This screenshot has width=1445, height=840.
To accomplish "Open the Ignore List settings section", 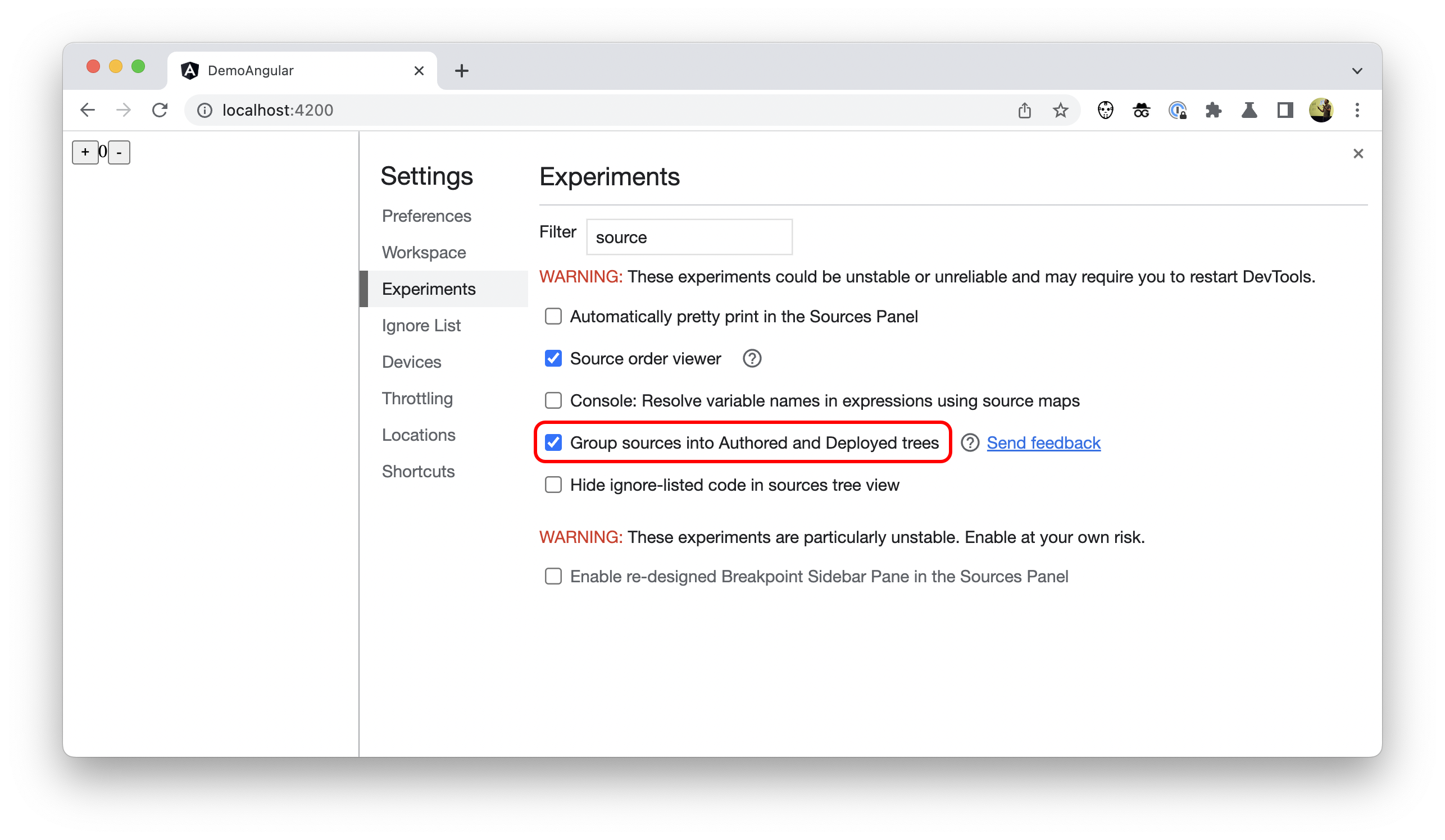I will point(421,325).
